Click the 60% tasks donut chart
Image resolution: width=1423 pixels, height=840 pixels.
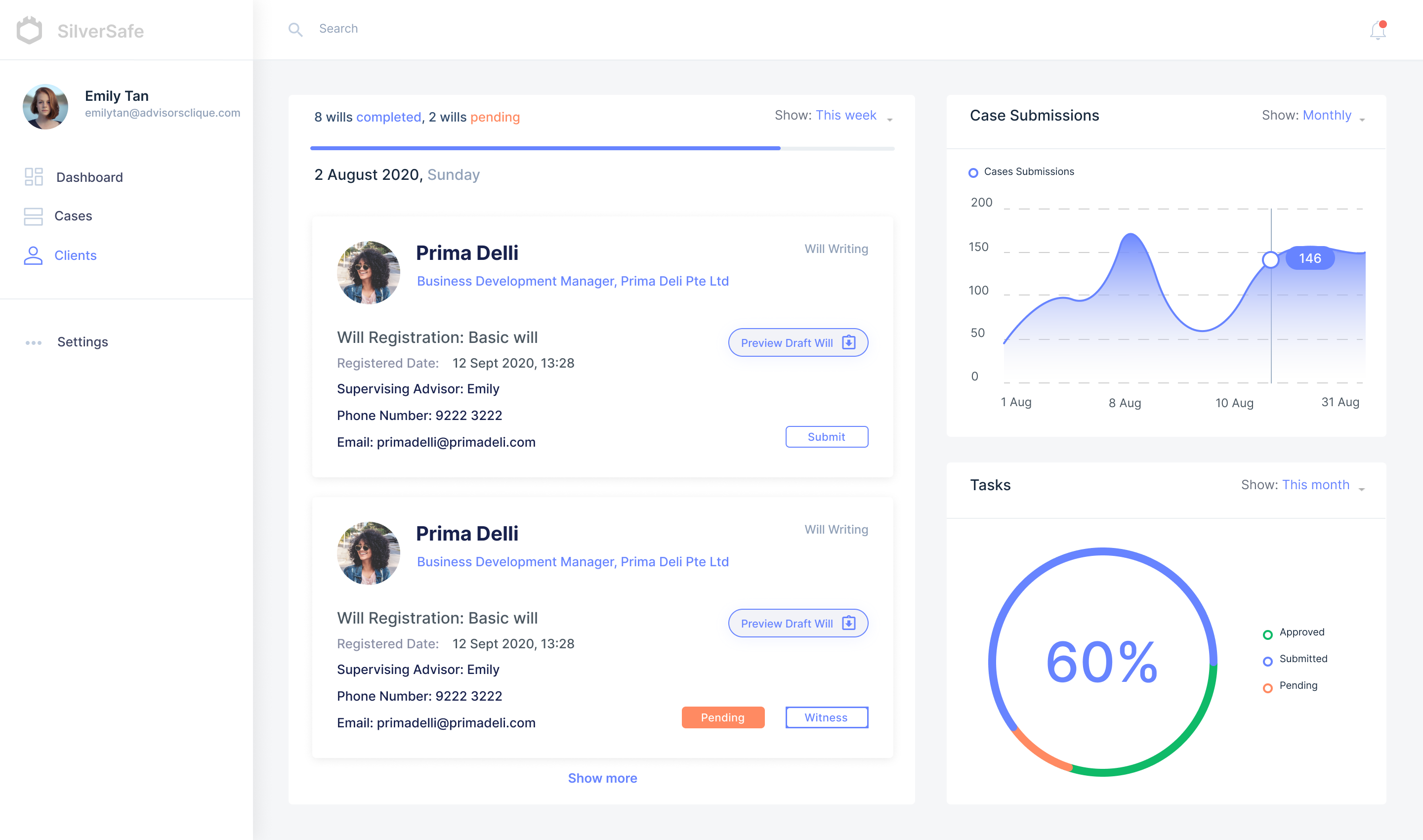[1102, 662]
